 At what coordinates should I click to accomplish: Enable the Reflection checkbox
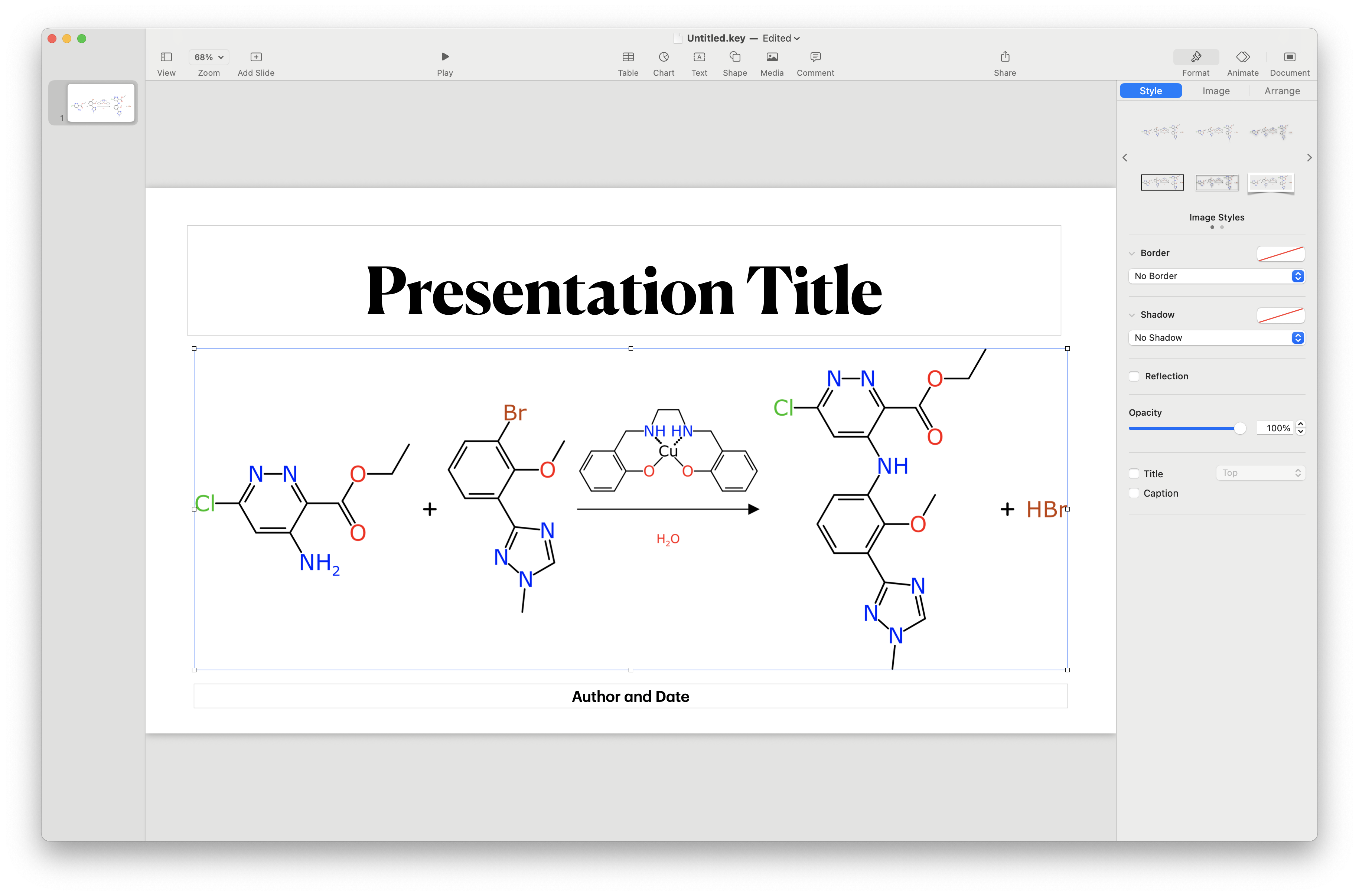click(1134, 376)
